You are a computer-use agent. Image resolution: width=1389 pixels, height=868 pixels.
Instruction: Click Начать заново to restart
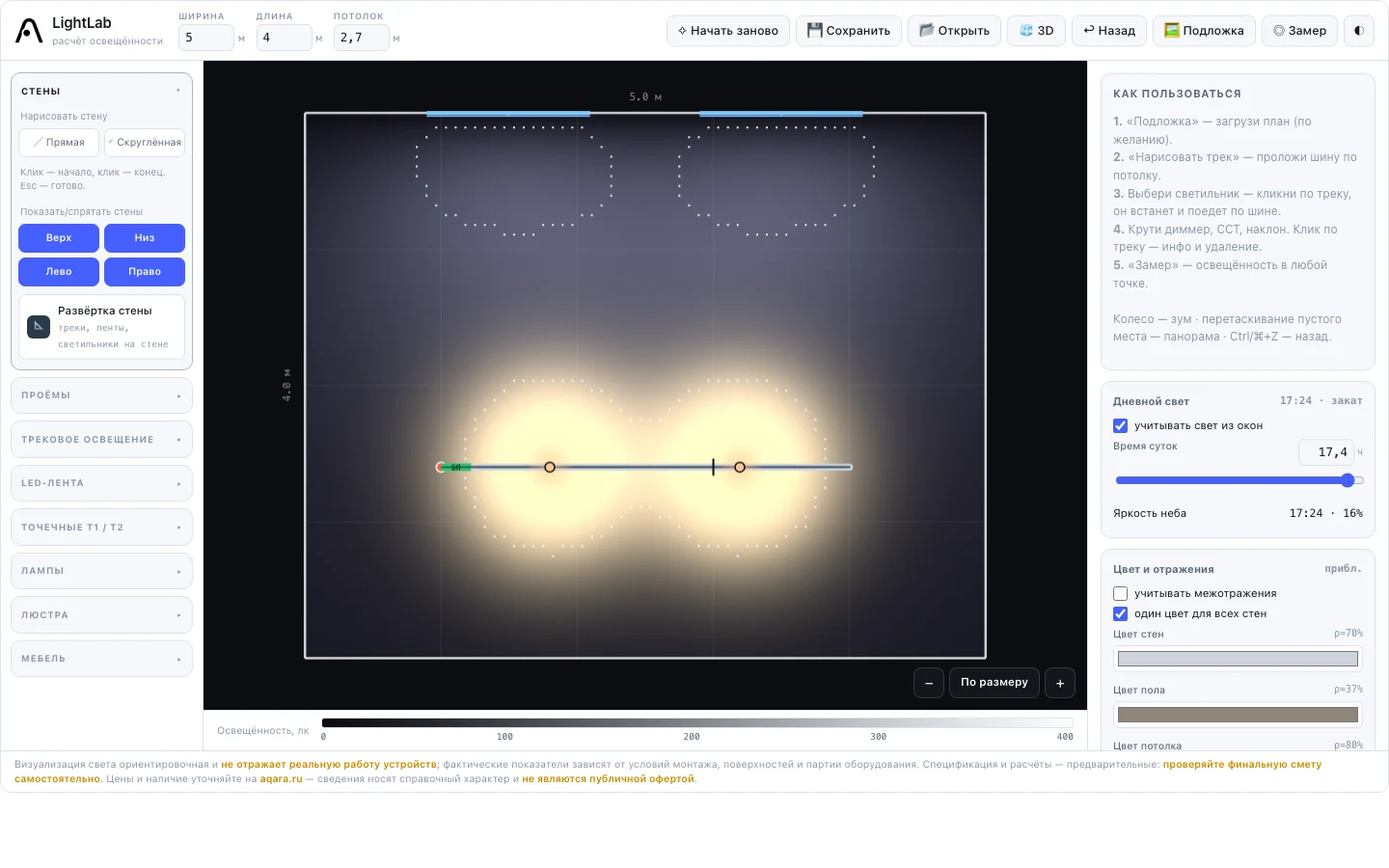pyautogui.click(x=728, y=31)
